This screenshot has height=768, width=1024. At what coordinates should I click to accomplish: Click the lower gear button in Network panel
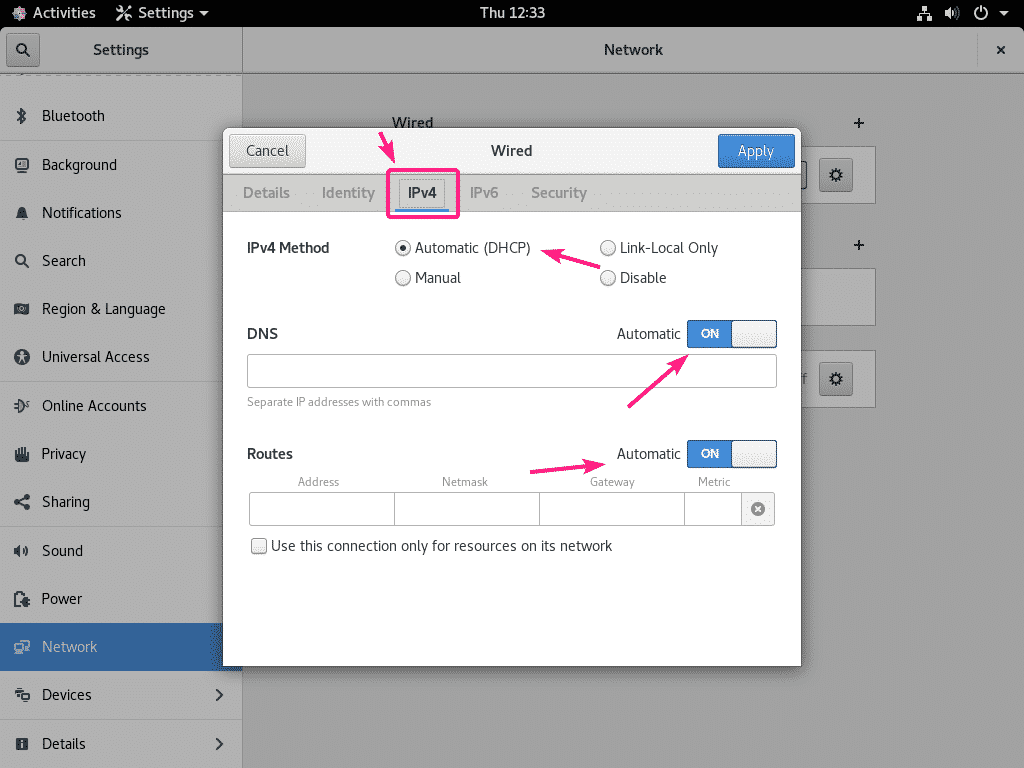[835, 379]
